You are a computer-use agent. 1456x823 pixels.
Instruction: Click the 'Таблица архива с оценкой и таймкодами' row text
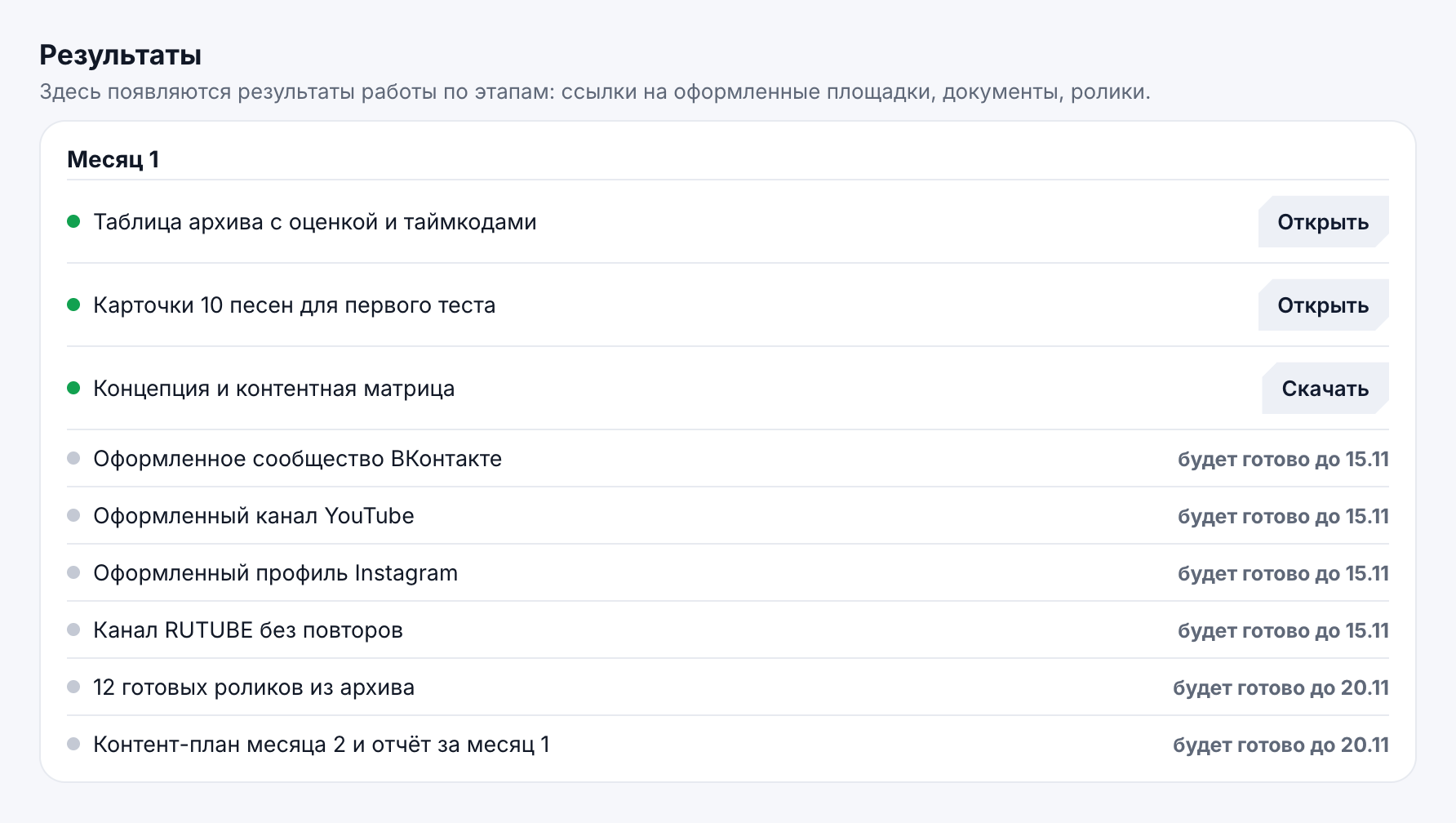click(315, 222)
